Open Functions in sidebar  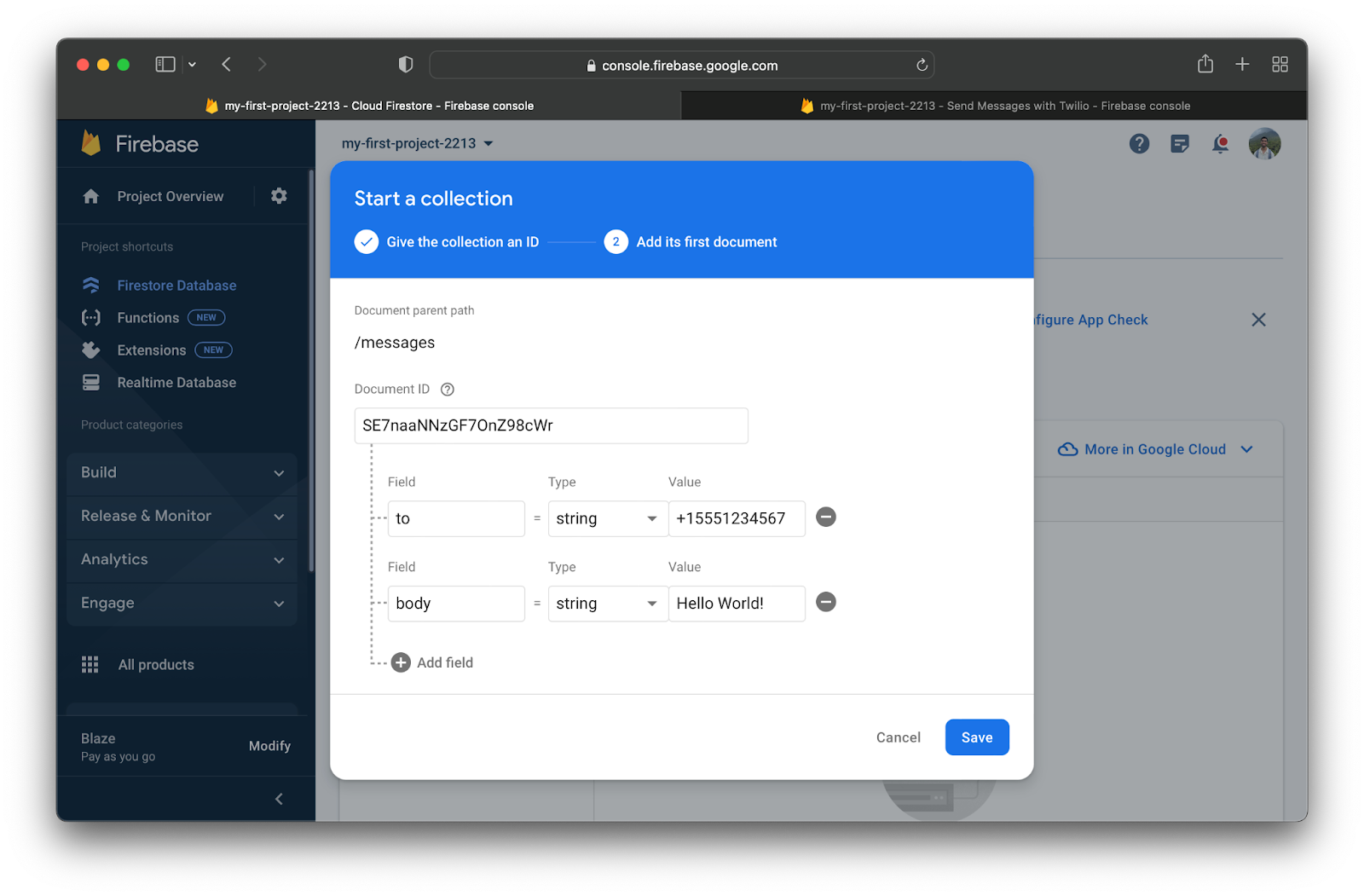(x=148, y=318)
